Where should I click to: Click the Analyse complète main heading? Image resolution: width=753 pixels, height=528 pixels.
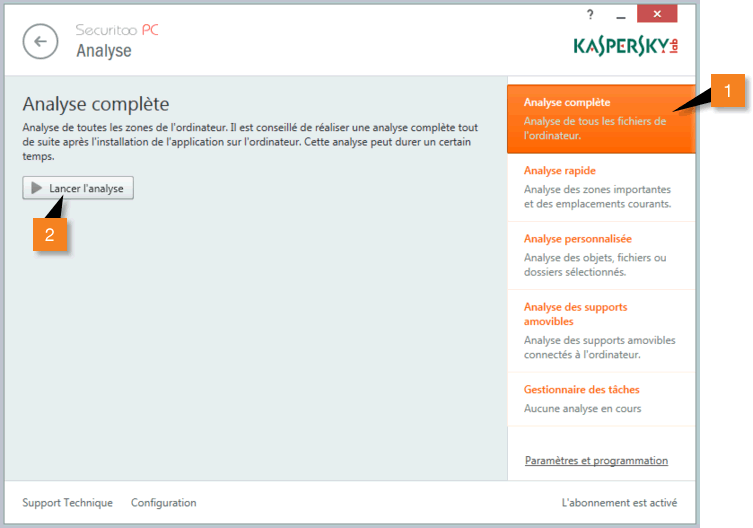click(x=96, y=104)
